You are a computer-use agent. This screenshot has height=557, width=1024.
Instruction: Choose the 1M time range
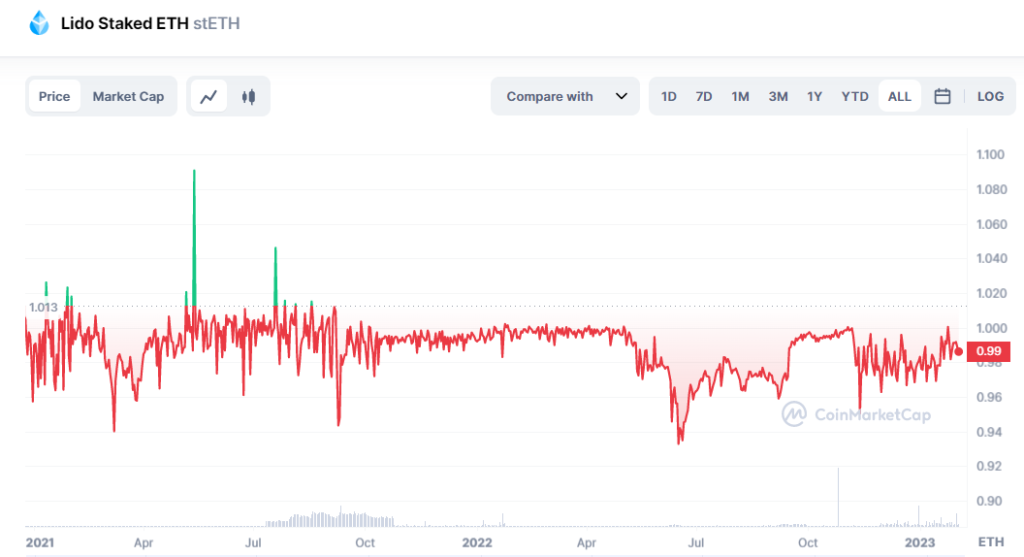pos(740,97)
